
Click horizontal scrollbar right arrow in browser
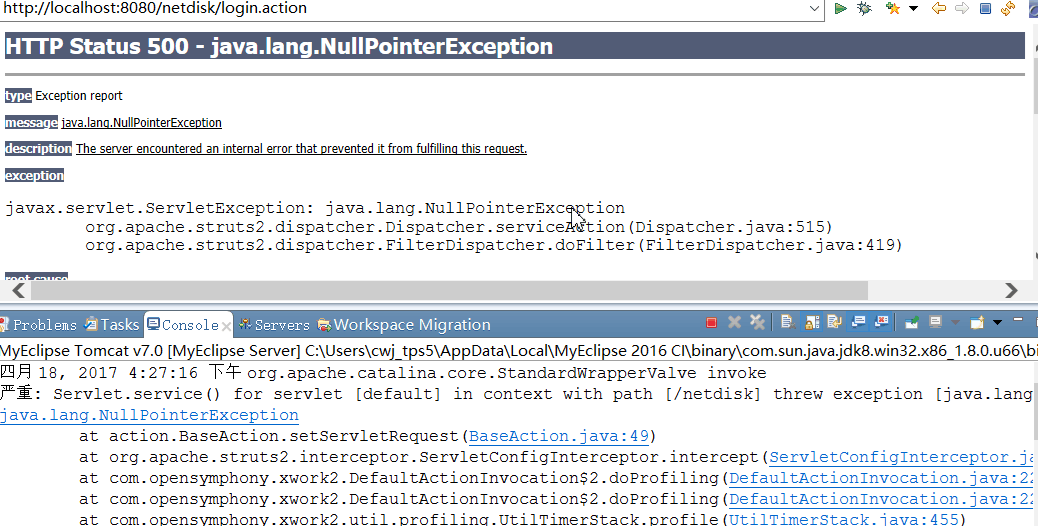[x=1011, y=290]
